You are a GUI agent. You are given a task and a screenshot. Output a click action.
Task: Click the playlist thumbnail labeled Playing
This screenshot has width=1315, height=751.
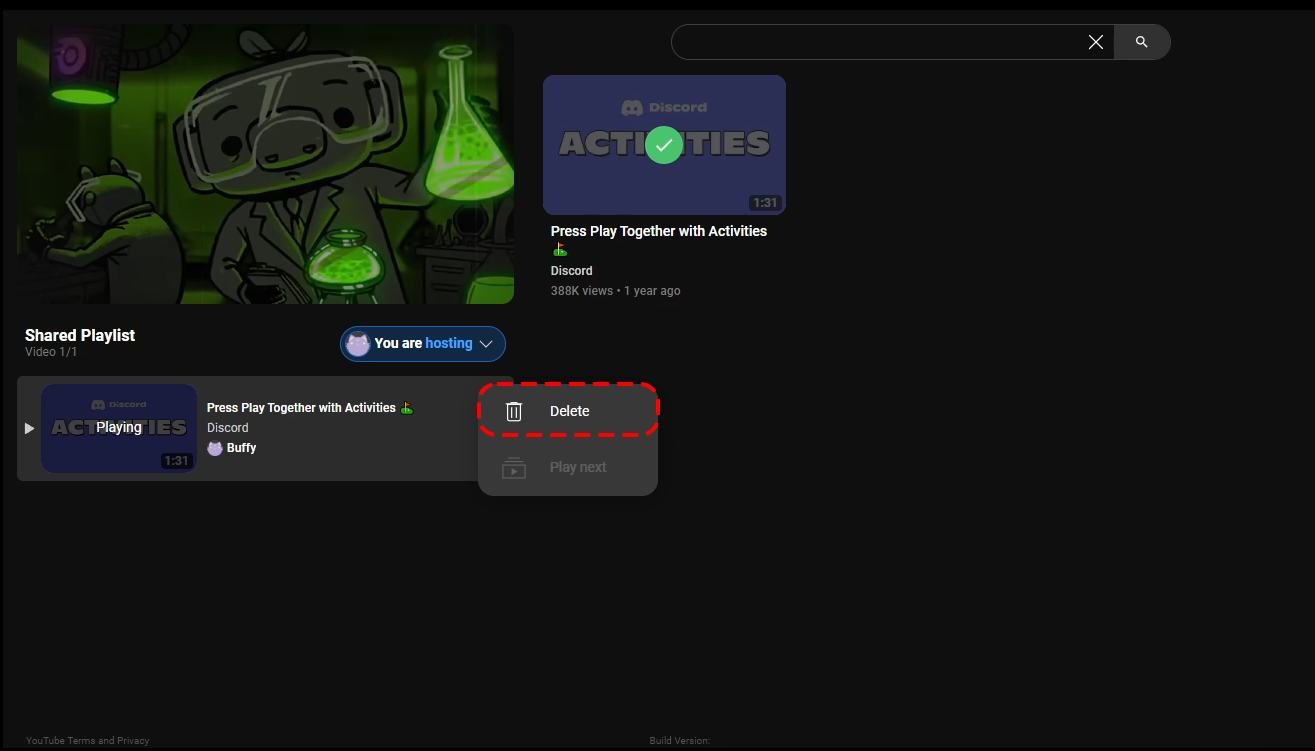(119, 428)
